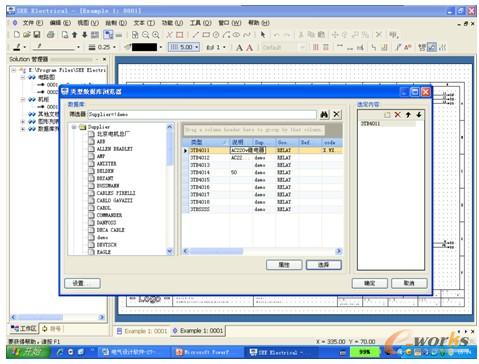Open the 视图(V) menu
The image size is (479, 364).
[x=88, y=23]
